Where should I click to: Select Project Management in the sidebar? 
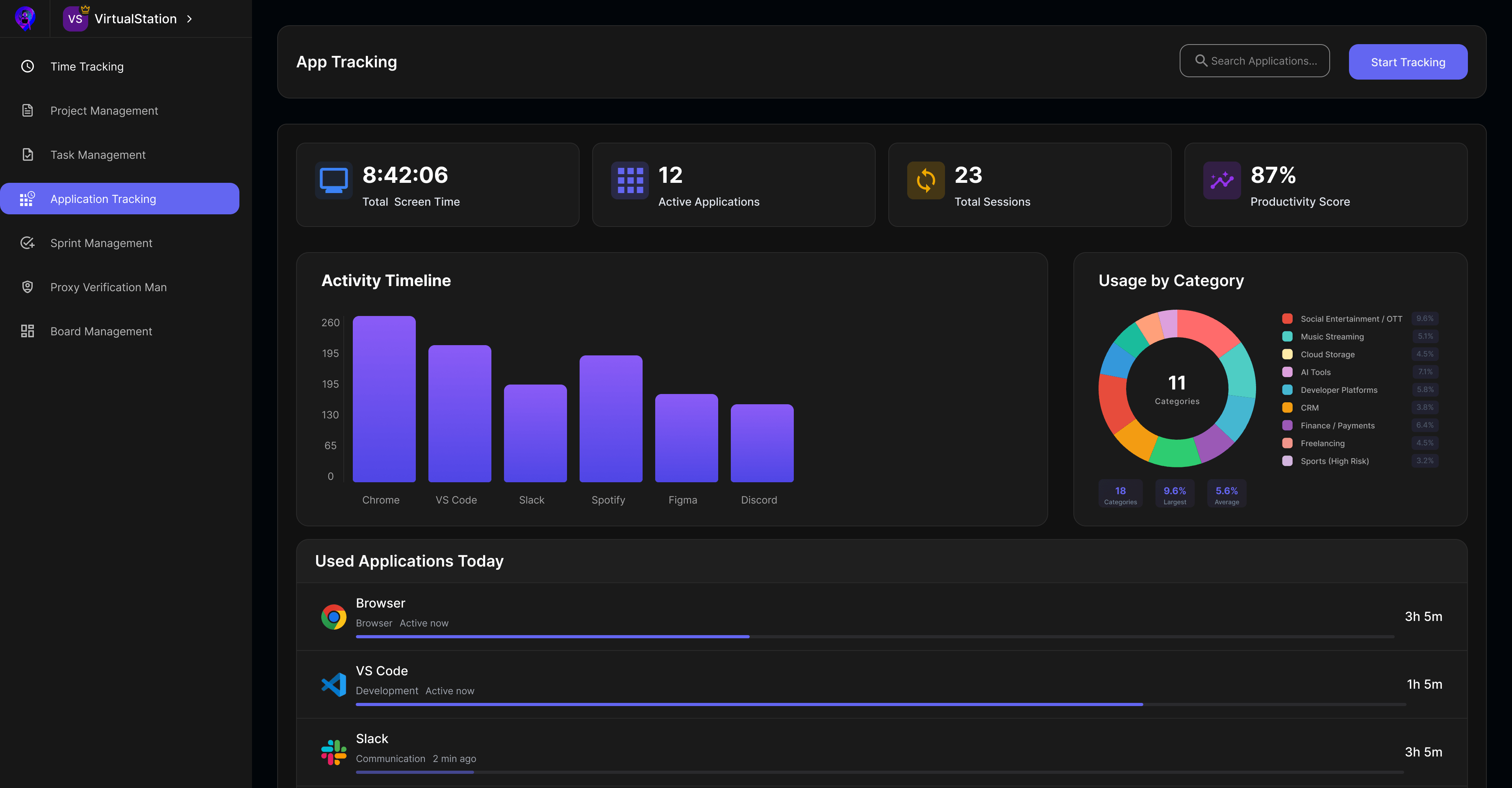104,110
